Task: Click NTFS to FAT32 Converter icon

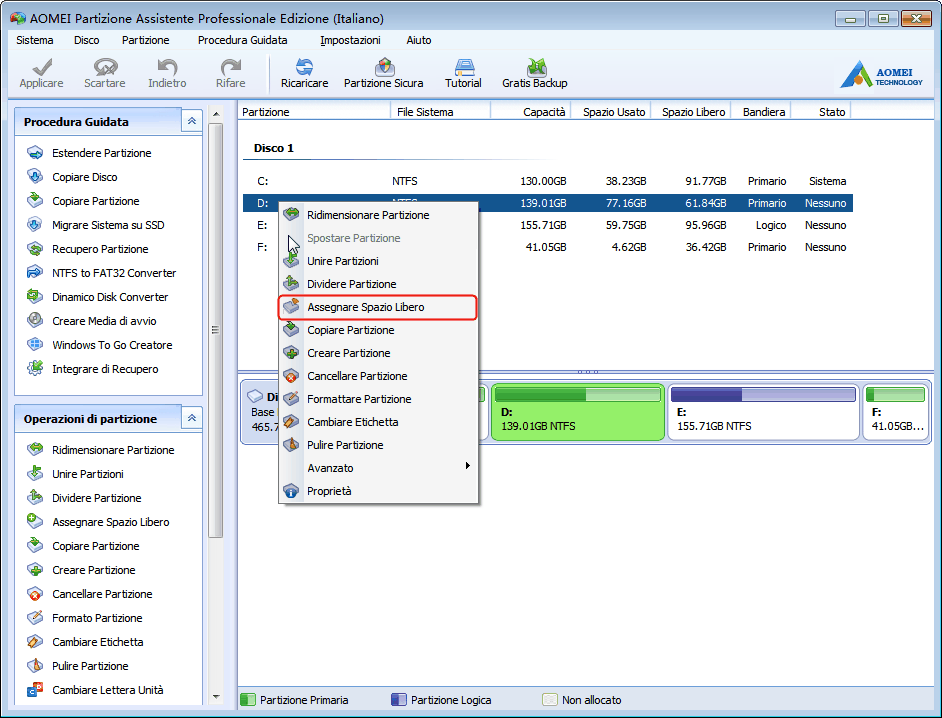Action: [x=35, y=273]
